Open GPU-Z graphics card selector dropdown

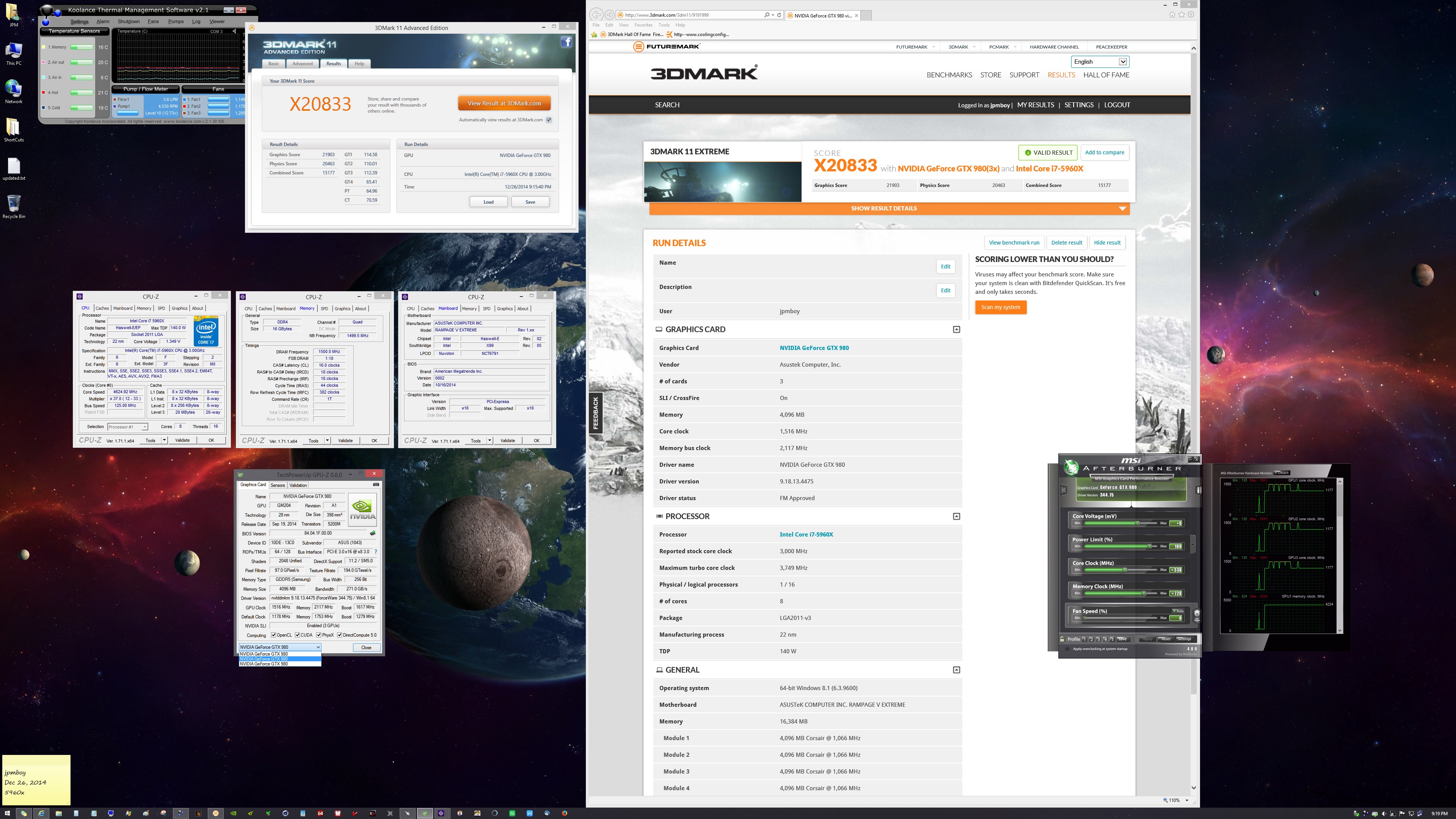coord(280,647)
